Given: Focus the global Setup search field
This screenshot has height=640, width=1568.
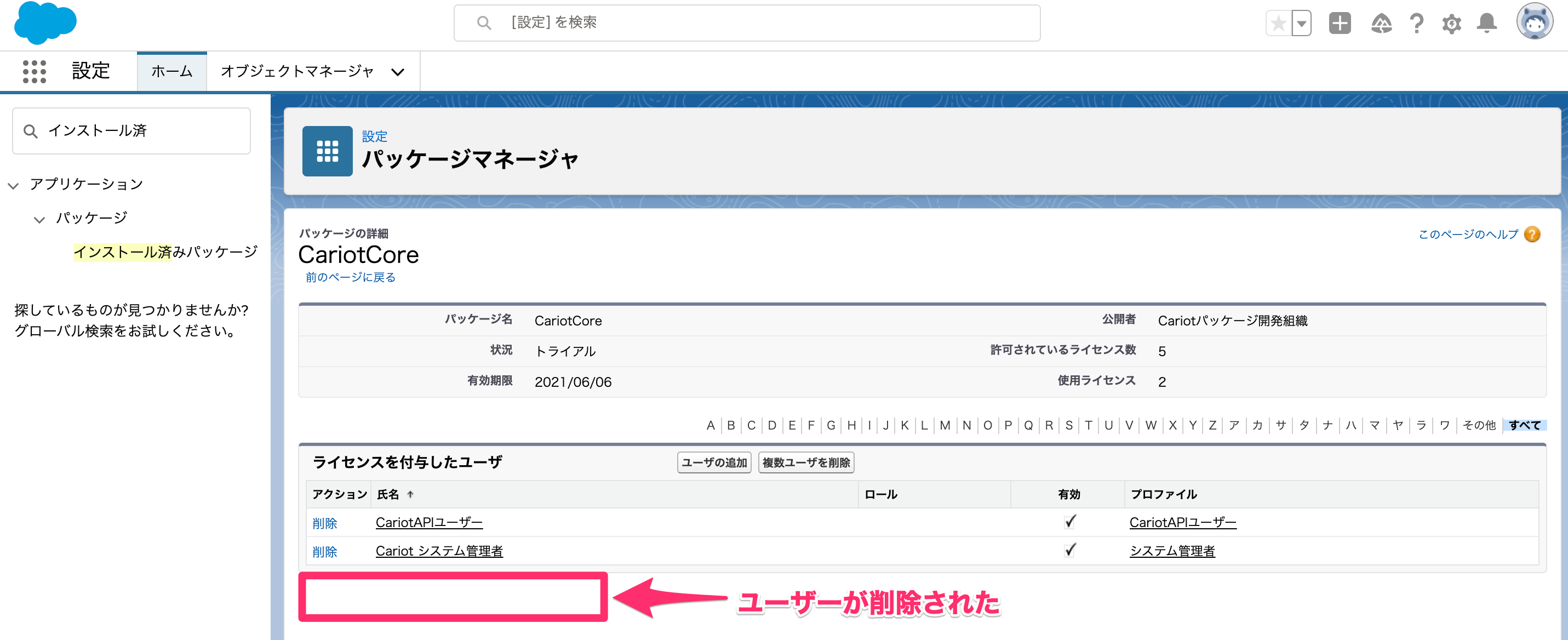Looking at the screenshot, I should pyautogui.click(x=747, y=23).
